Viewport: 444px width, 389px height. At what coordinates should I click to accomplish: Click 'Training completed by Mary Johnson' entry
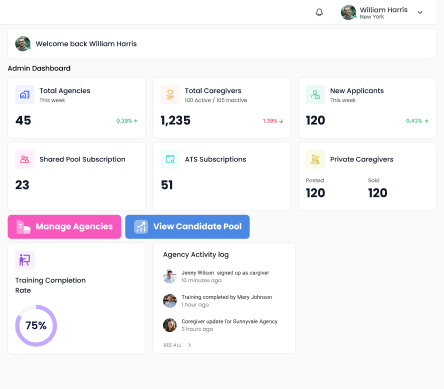227,297
